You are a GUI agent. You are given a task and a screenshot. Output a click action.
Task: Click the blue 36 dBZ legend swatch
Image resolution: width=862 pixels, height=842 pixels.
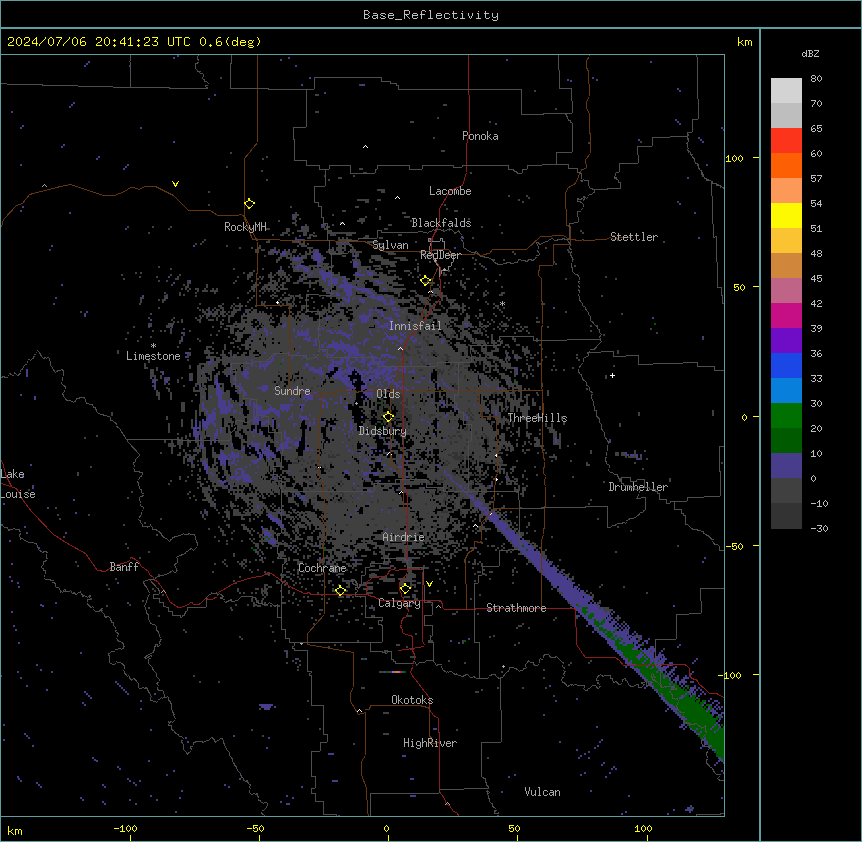(x=786, y=365)
